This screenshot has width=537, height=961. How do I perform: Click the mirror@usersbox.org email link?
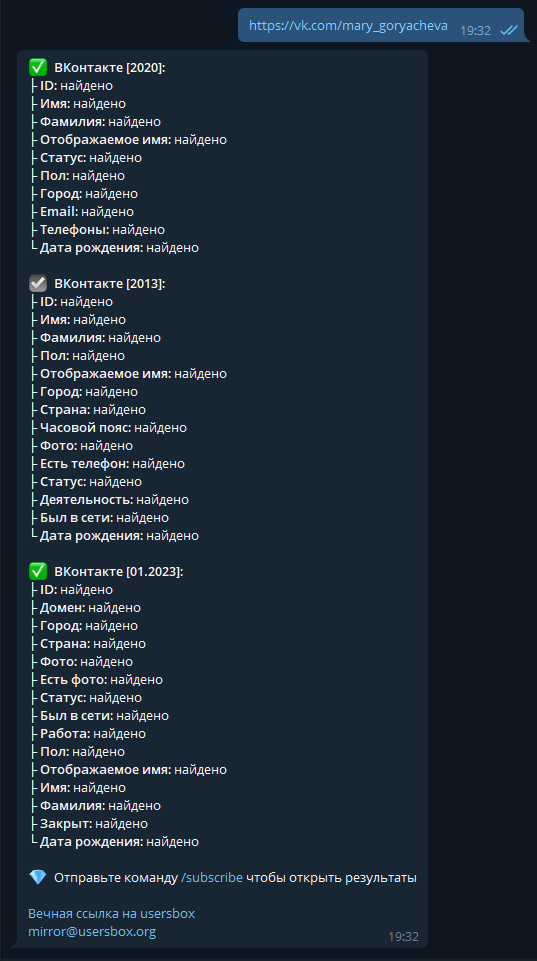(92, 932)
